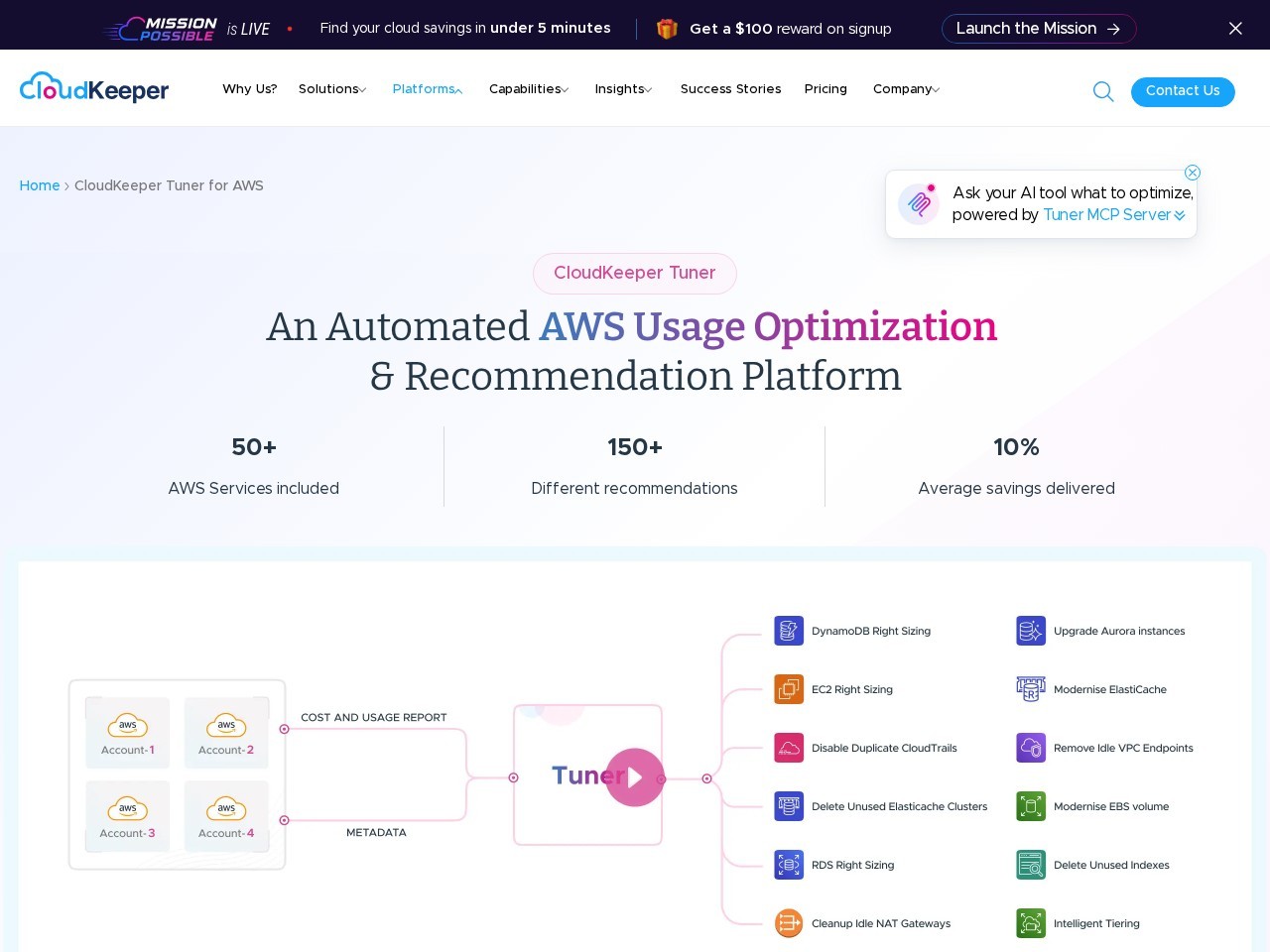This screenshot has height=952, width=1270.
Task: Click 'Modernise EBS volume' text
Action: [x=1111, y=806]
